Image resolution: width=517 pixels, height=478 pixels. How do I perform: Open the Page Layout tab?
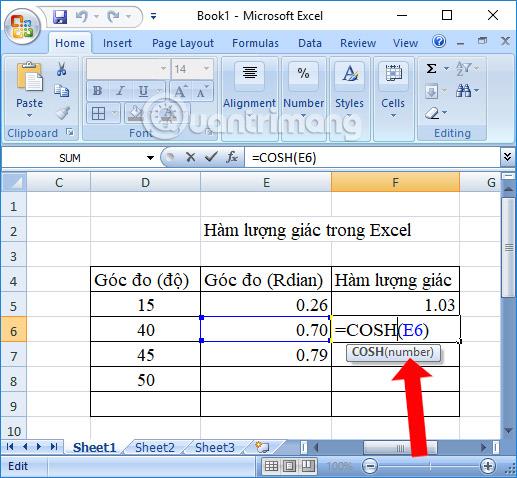click(x=183, y=43)
